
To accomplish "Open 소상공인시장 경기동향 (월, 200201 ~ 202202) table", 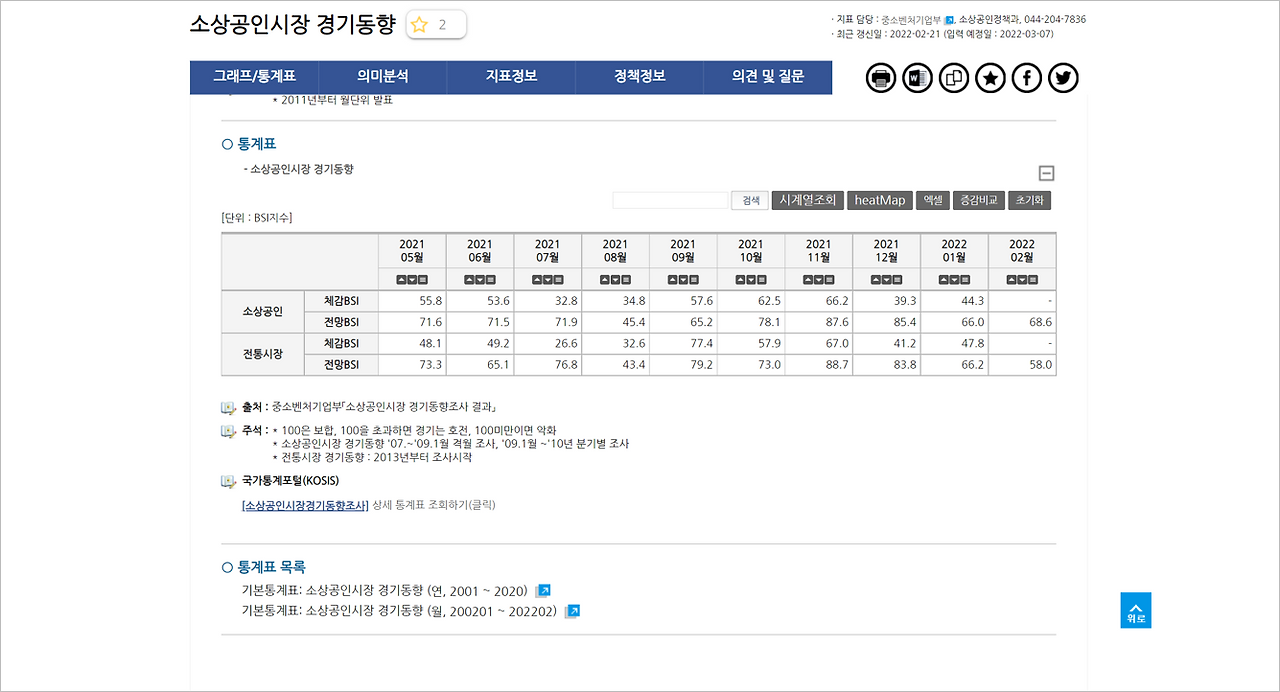I will pos(431,611).
